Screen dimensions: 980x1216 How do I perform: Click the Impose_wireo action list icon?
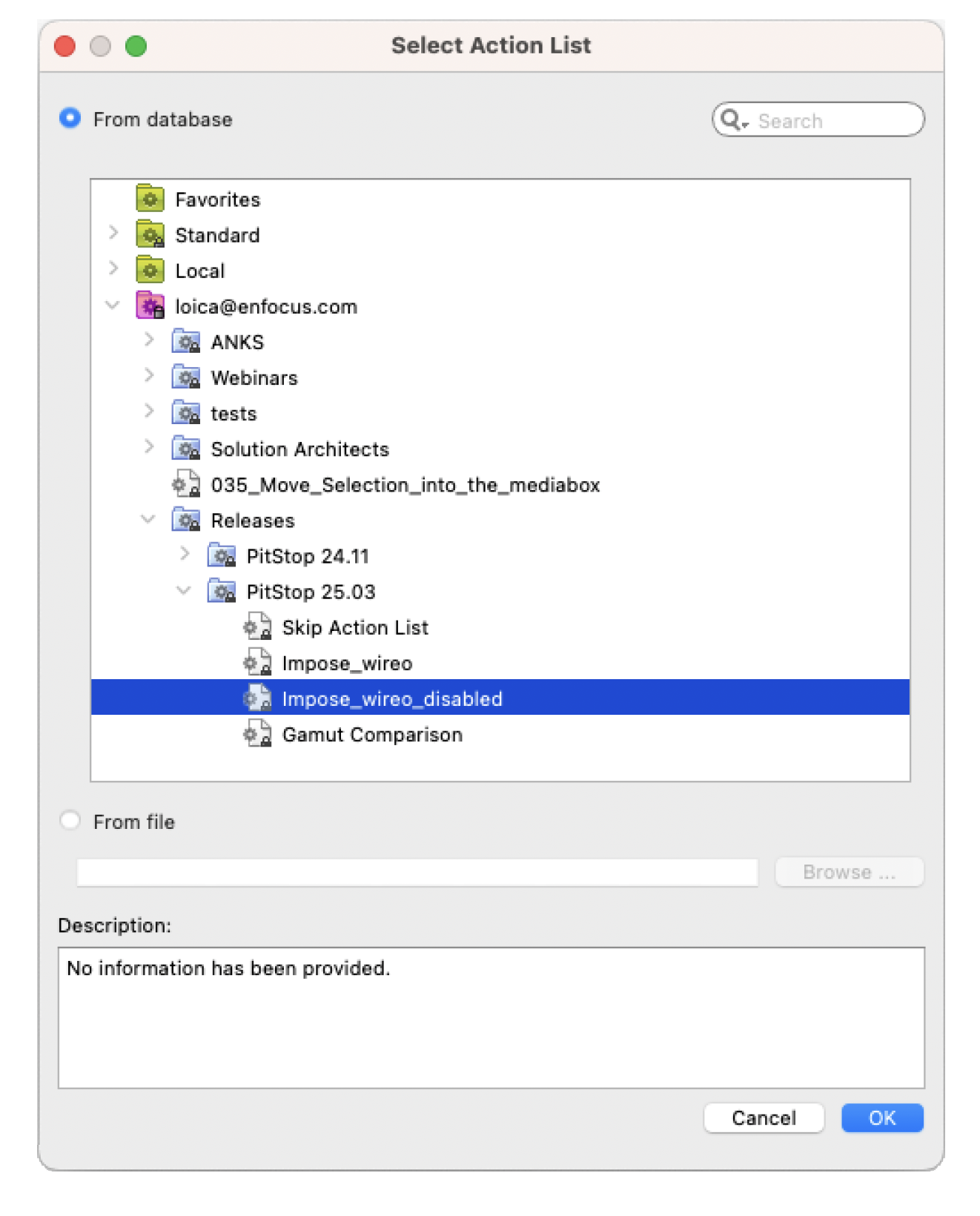(257, 662)
